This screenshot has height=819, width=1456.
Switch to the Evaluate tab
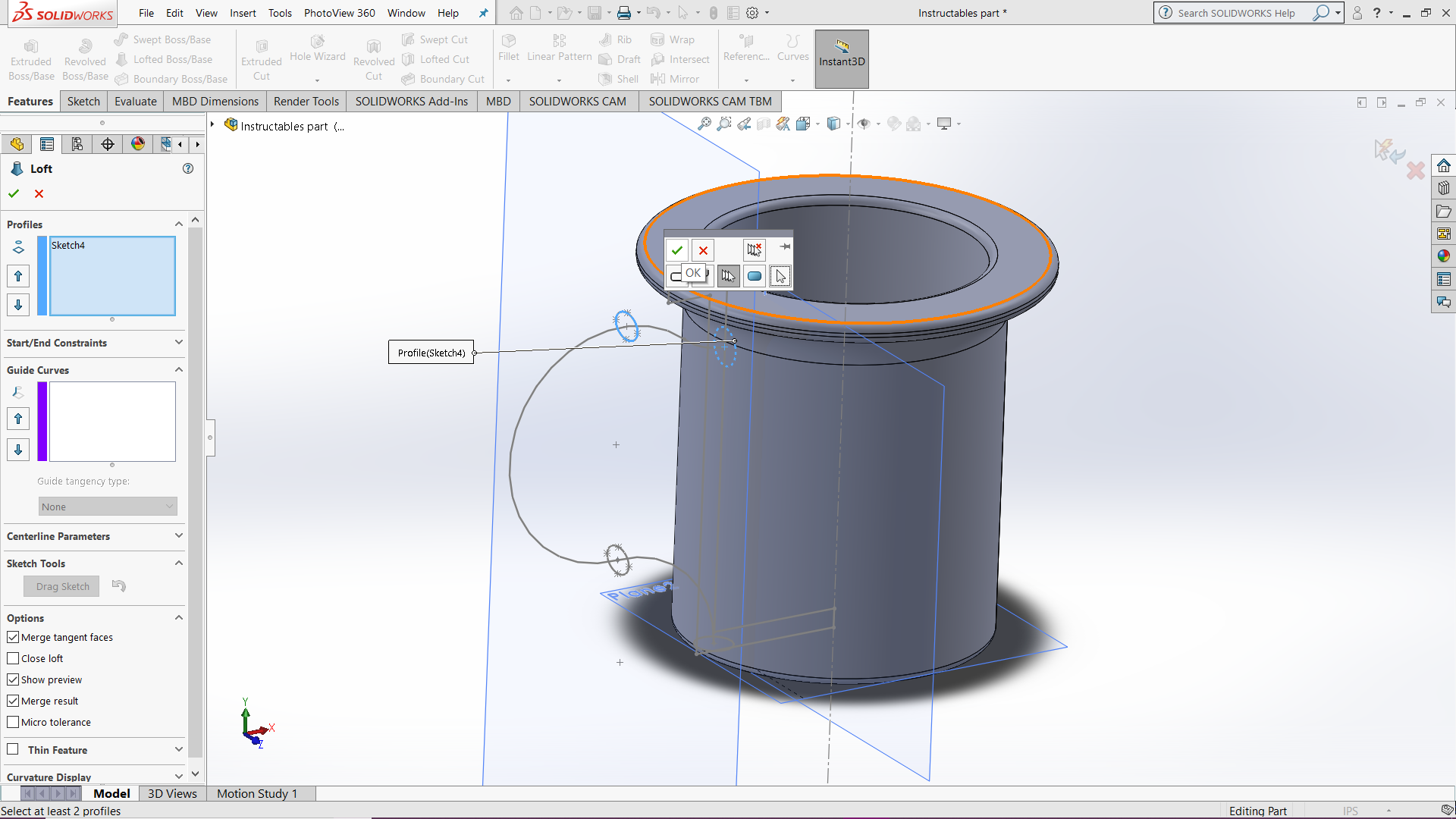point(135,101)
